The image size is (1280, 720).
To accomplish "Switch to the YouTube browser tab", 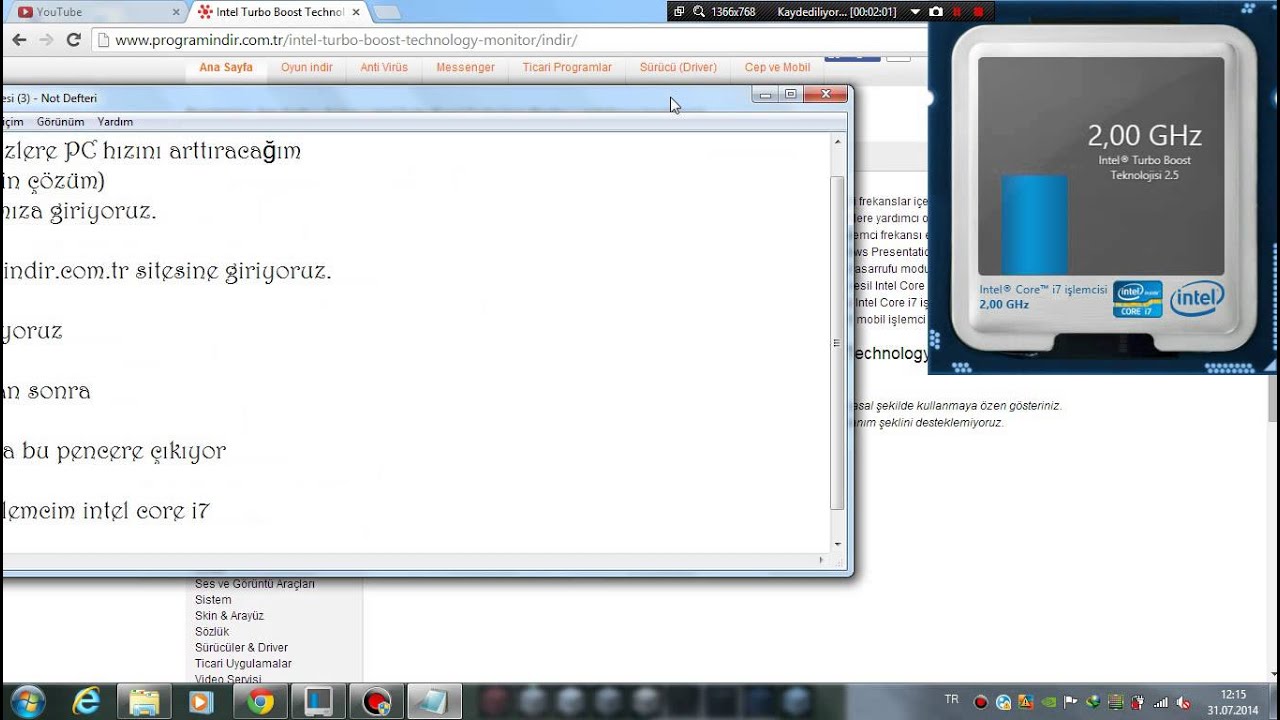I will (95, 12).
